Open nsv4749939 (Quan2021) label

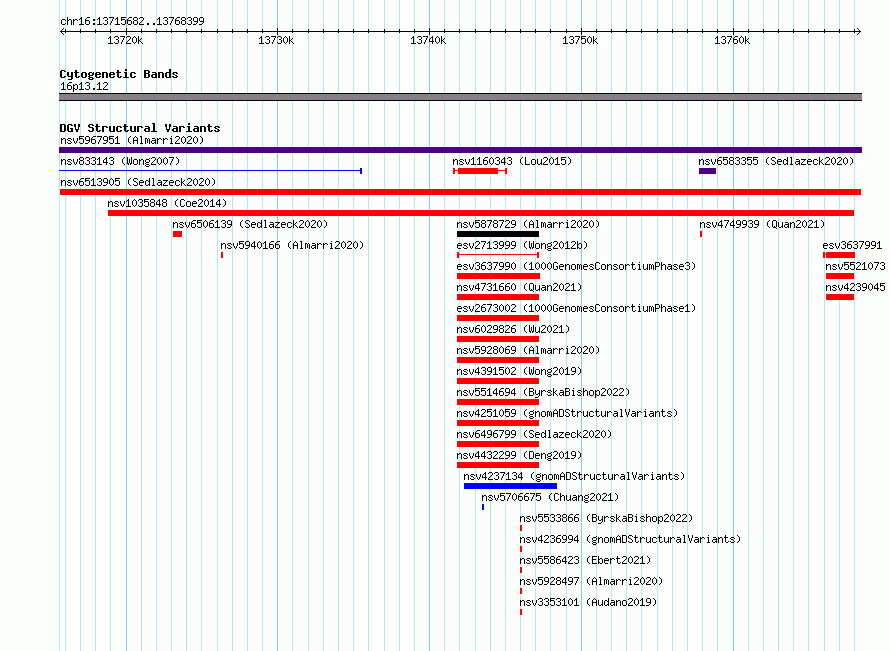pyautogui.click(x=762, y=224)
